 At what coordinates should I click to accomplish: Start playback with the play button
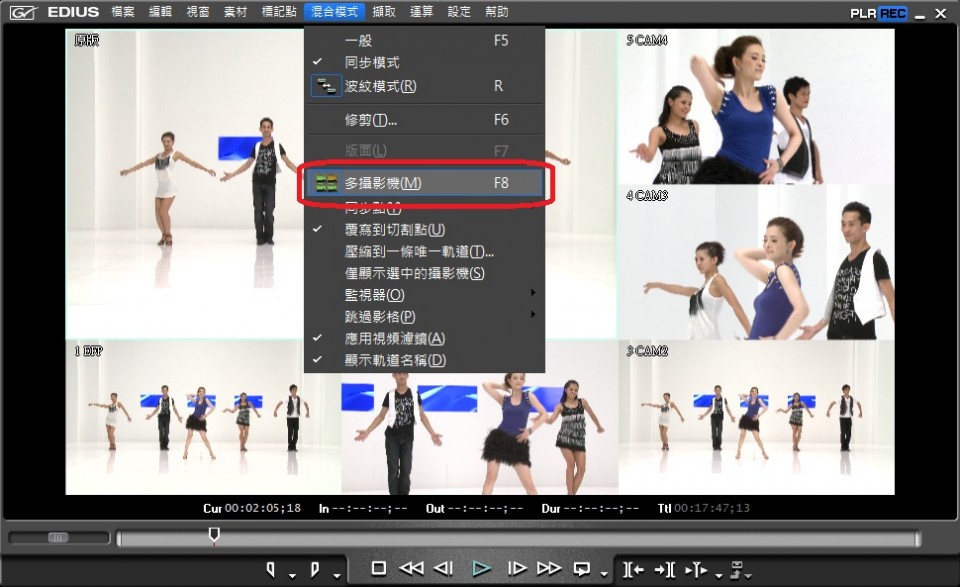(x=481, y=569)
